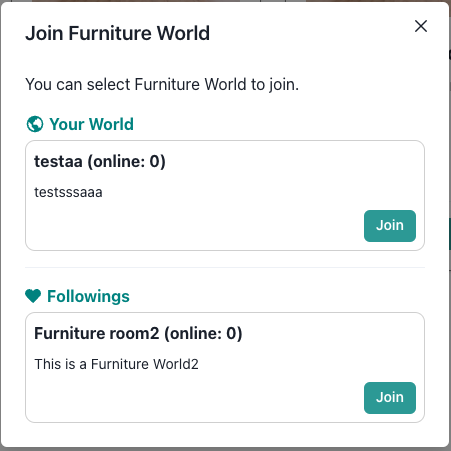
Task: Click the 'This is a Furniture World2' description
Action: [116, 364]
